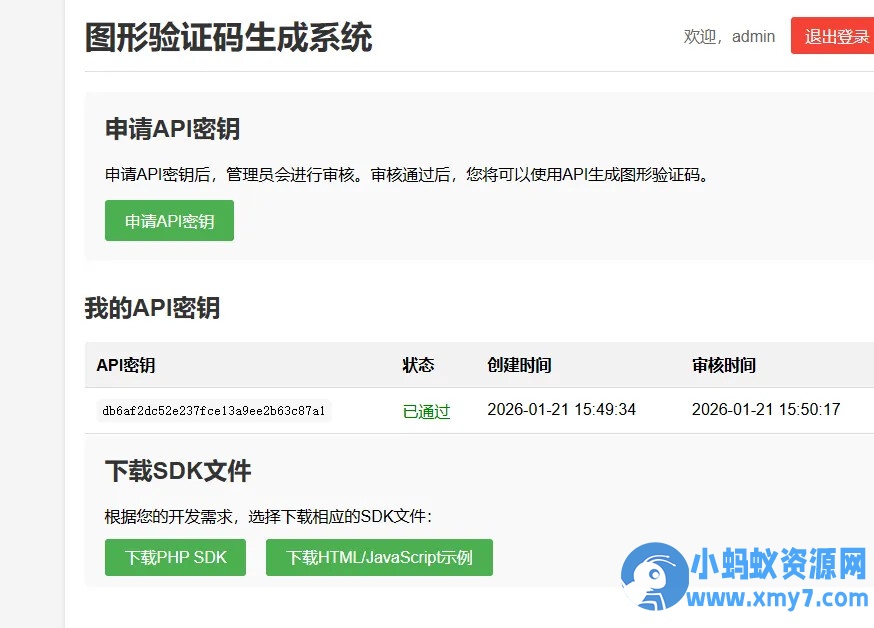The width and height of the screenshot is (874, 628).
Task: Click the 创建时间 column header
Action: click(x=518, y=365)
